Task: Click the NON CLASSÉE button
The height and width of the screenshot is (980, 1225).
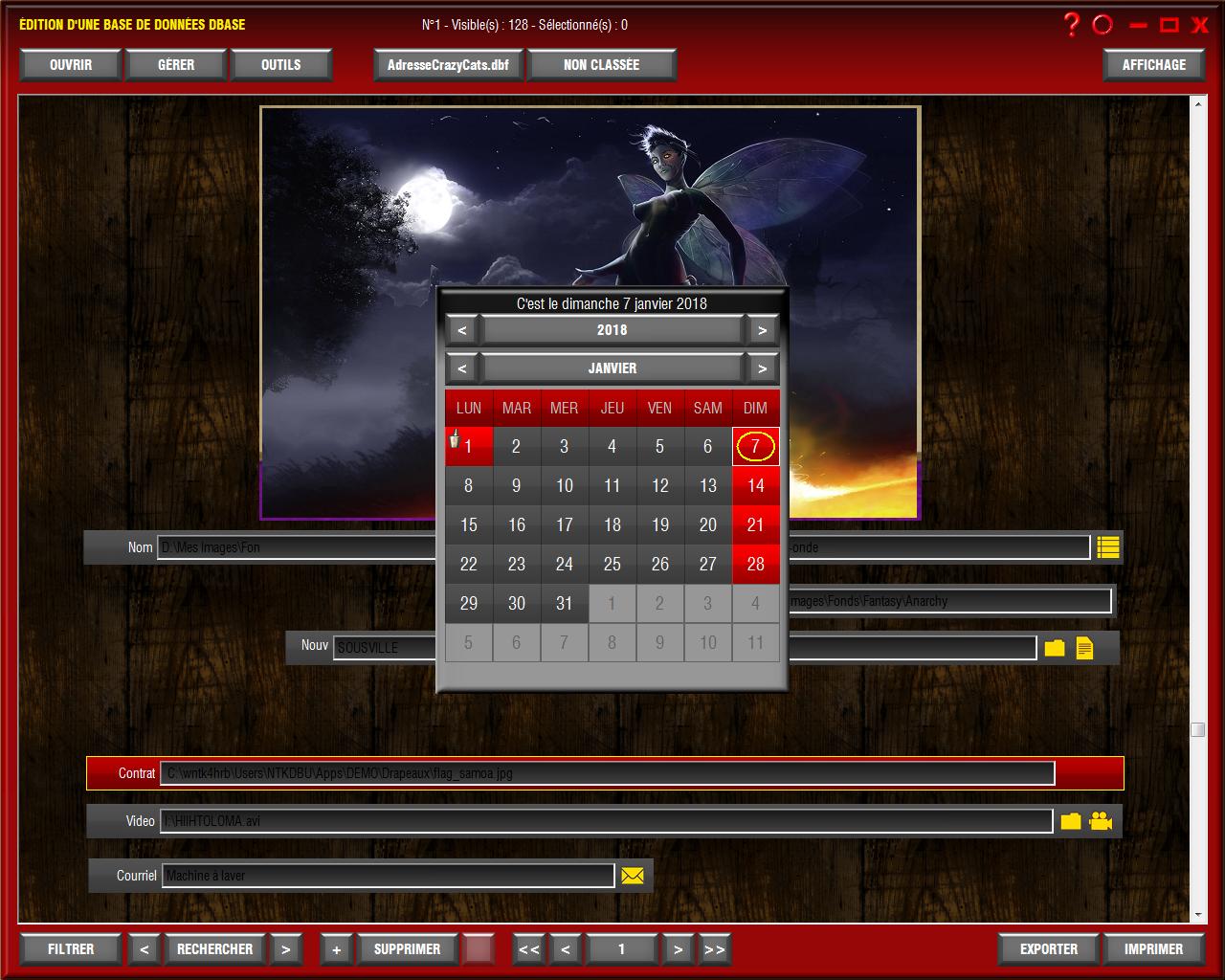Action: click(602, 65)
